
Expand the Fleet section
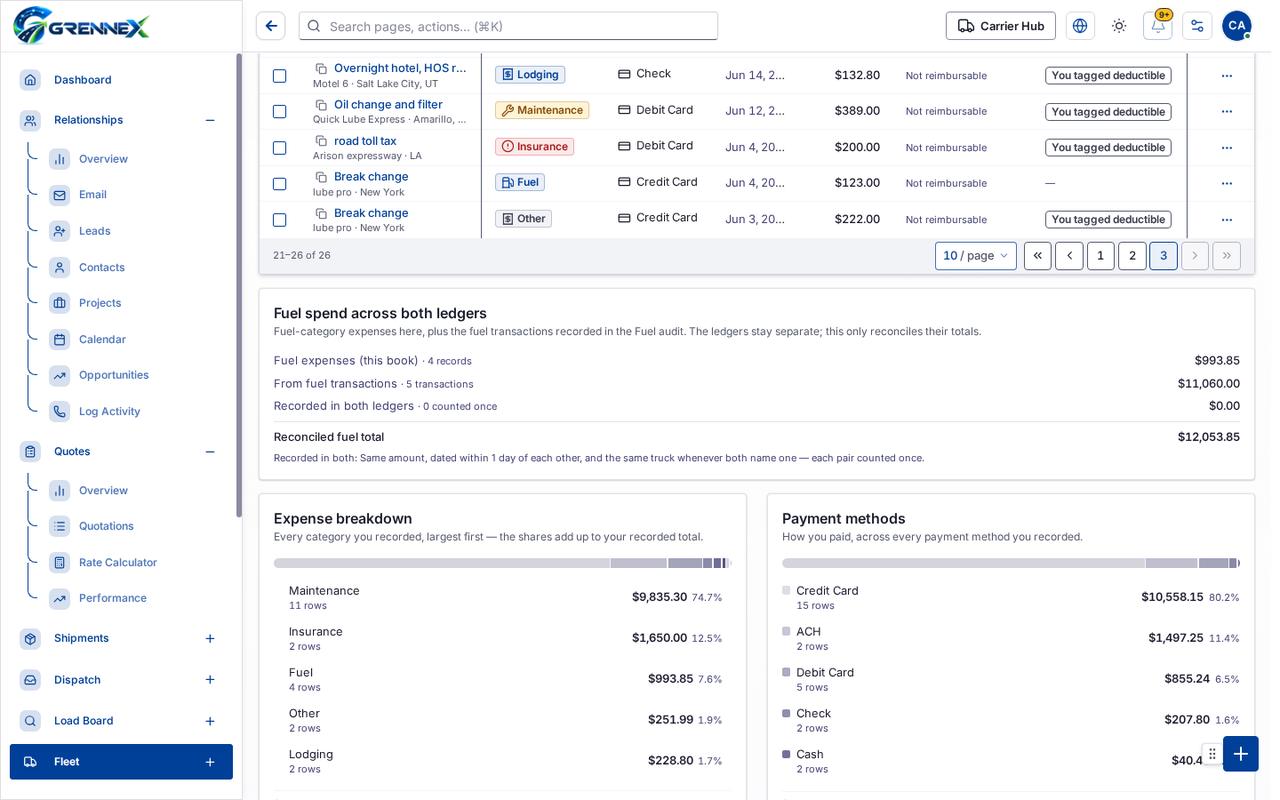click(x=210, y=762)
